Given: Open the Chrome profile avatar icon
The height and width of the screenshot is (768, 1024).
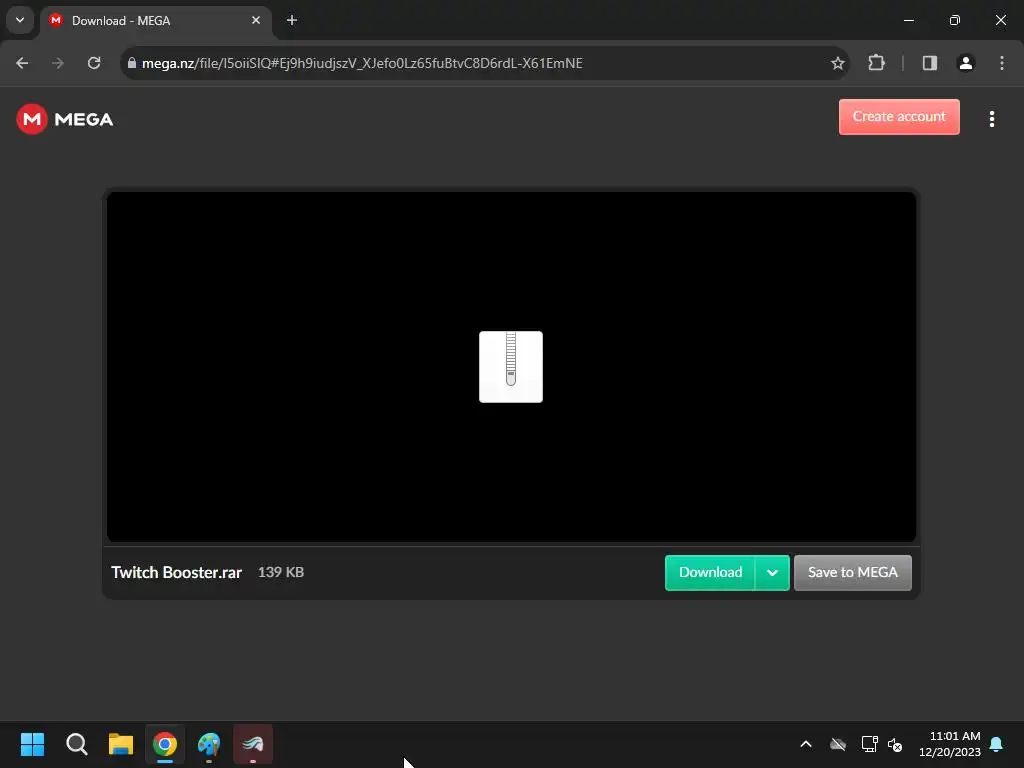Looking at the screenshot, I should point(966,63).
